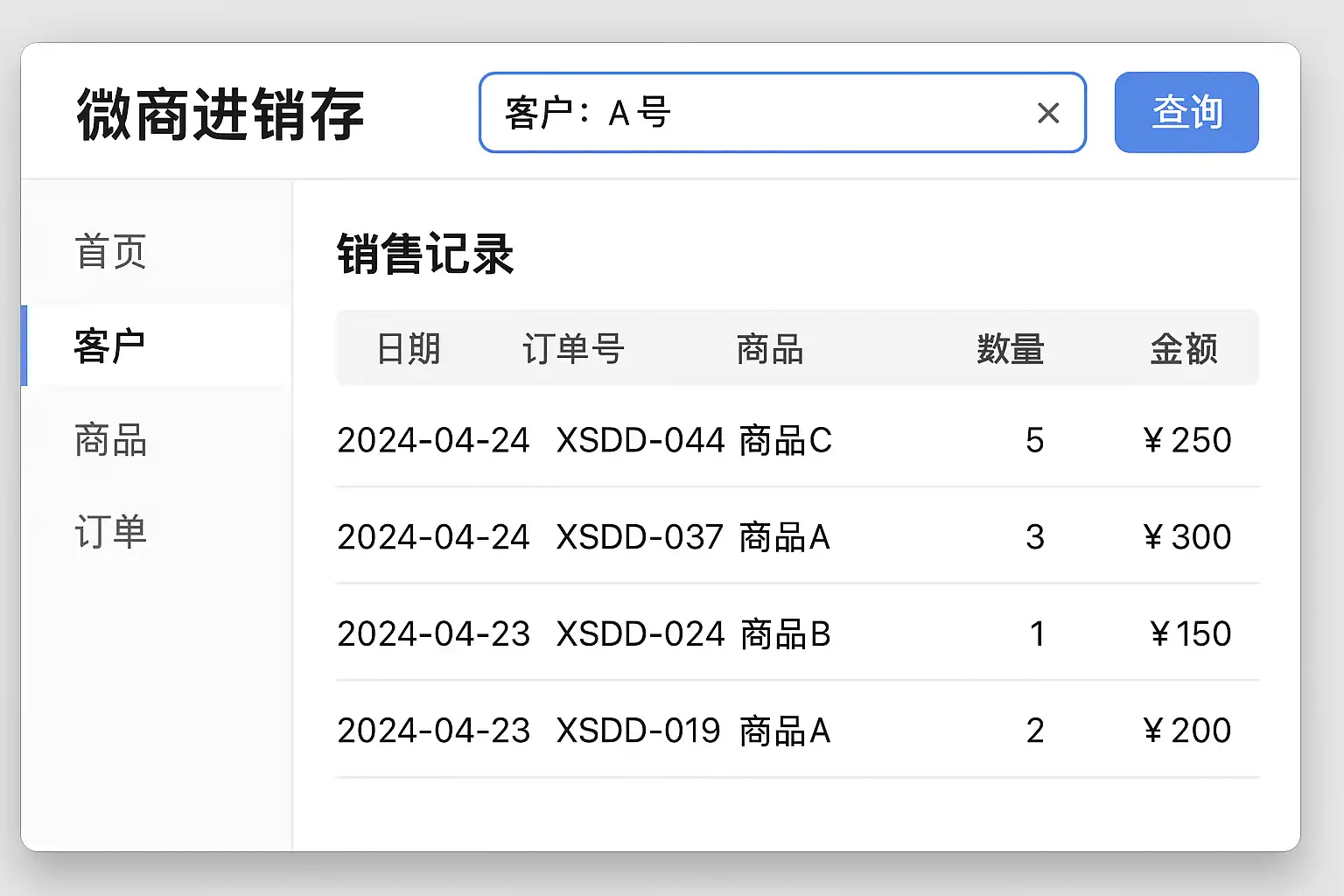The image size is (1344, 896).
Task: Open order XSDD-024
Action: coord(640,634)
